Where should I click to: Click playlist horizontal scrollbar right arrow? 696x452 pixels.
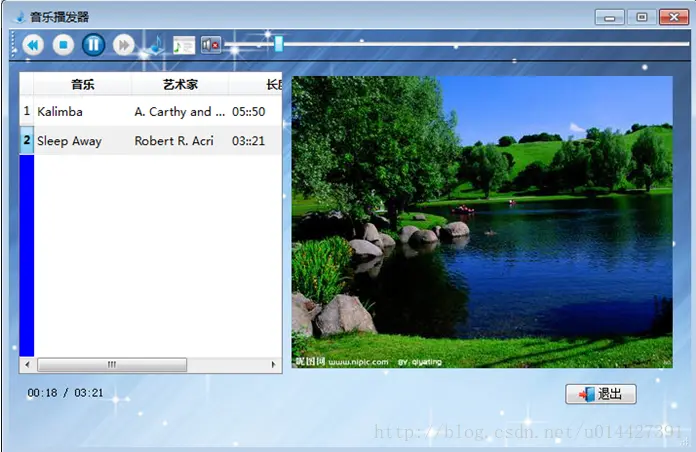273,365
